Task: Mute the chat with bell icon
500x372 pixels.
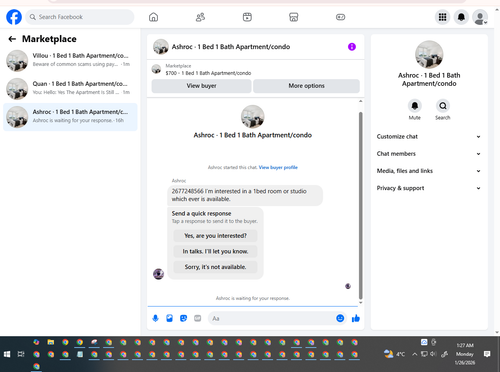Action: 415,106
